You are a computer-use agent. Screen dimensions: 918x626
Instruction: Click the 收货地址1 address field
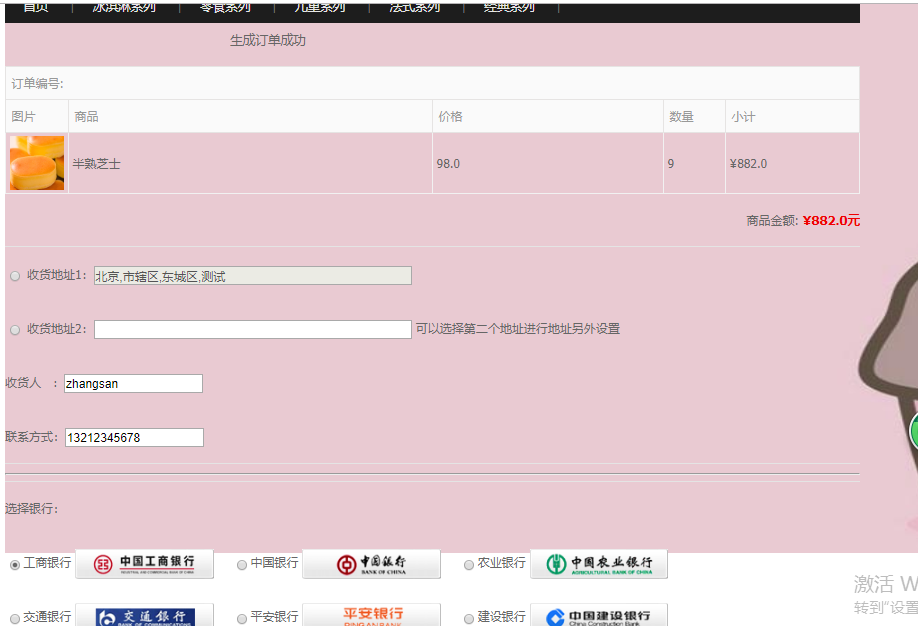coord(253,276)
